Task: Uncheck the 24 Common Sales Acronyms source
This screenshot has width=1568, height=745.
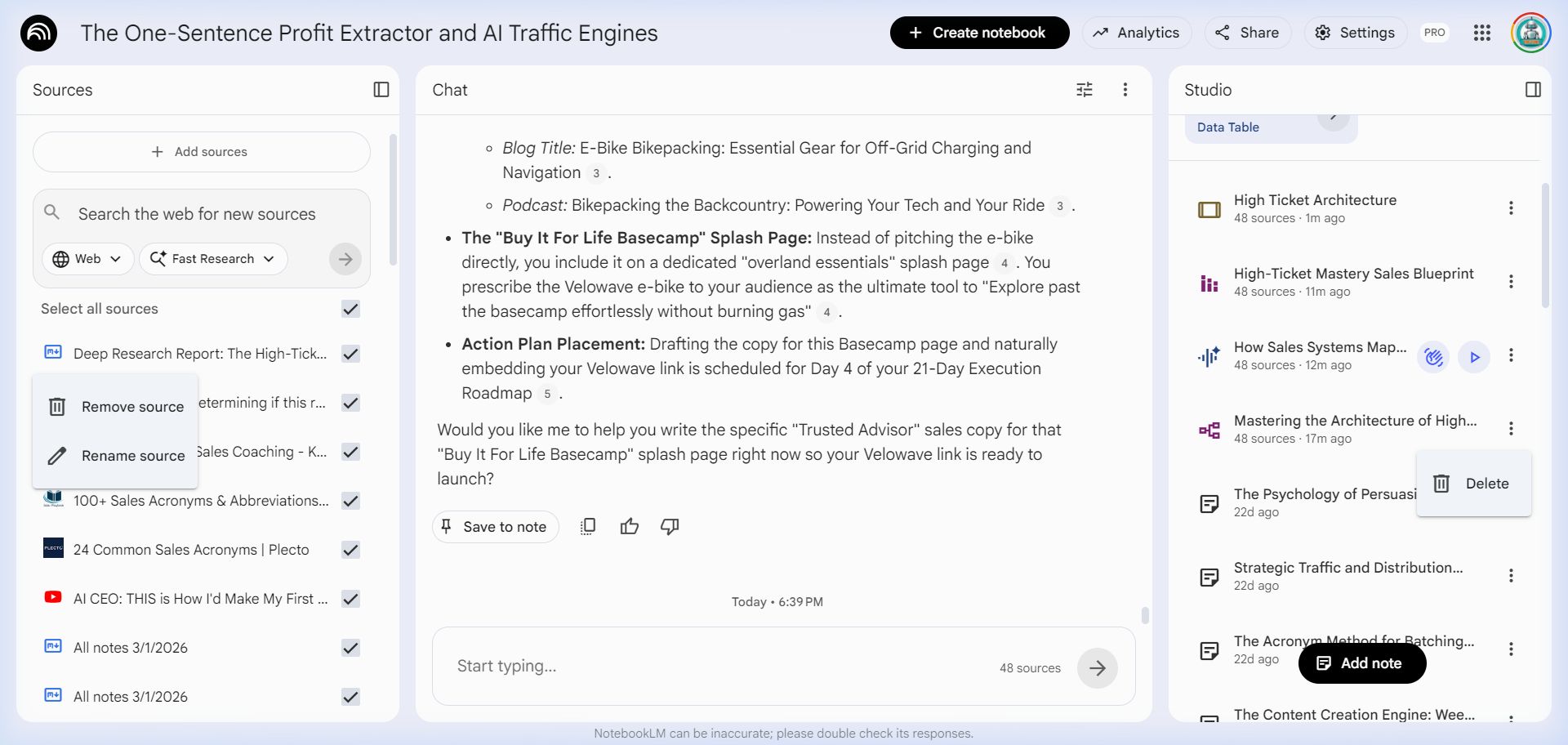Action: coord(350,550)
